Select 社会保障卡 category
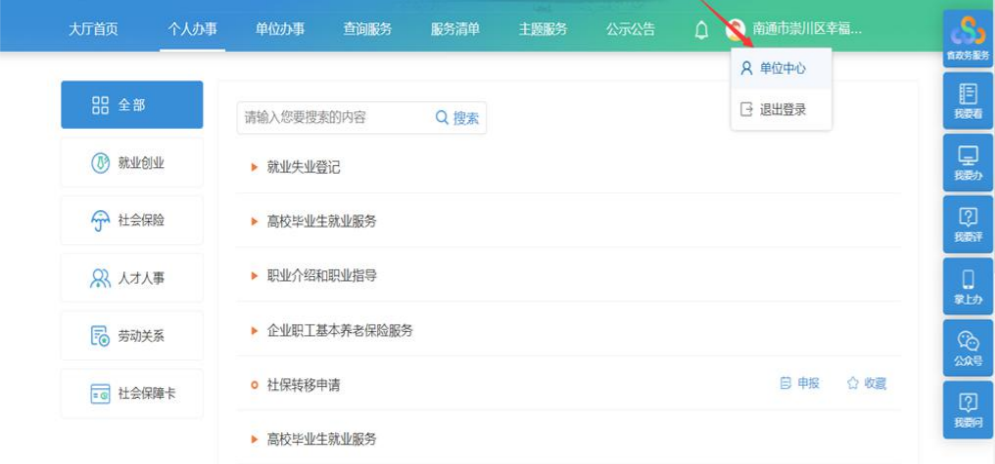995x464 pixels. tap(132, 394)
